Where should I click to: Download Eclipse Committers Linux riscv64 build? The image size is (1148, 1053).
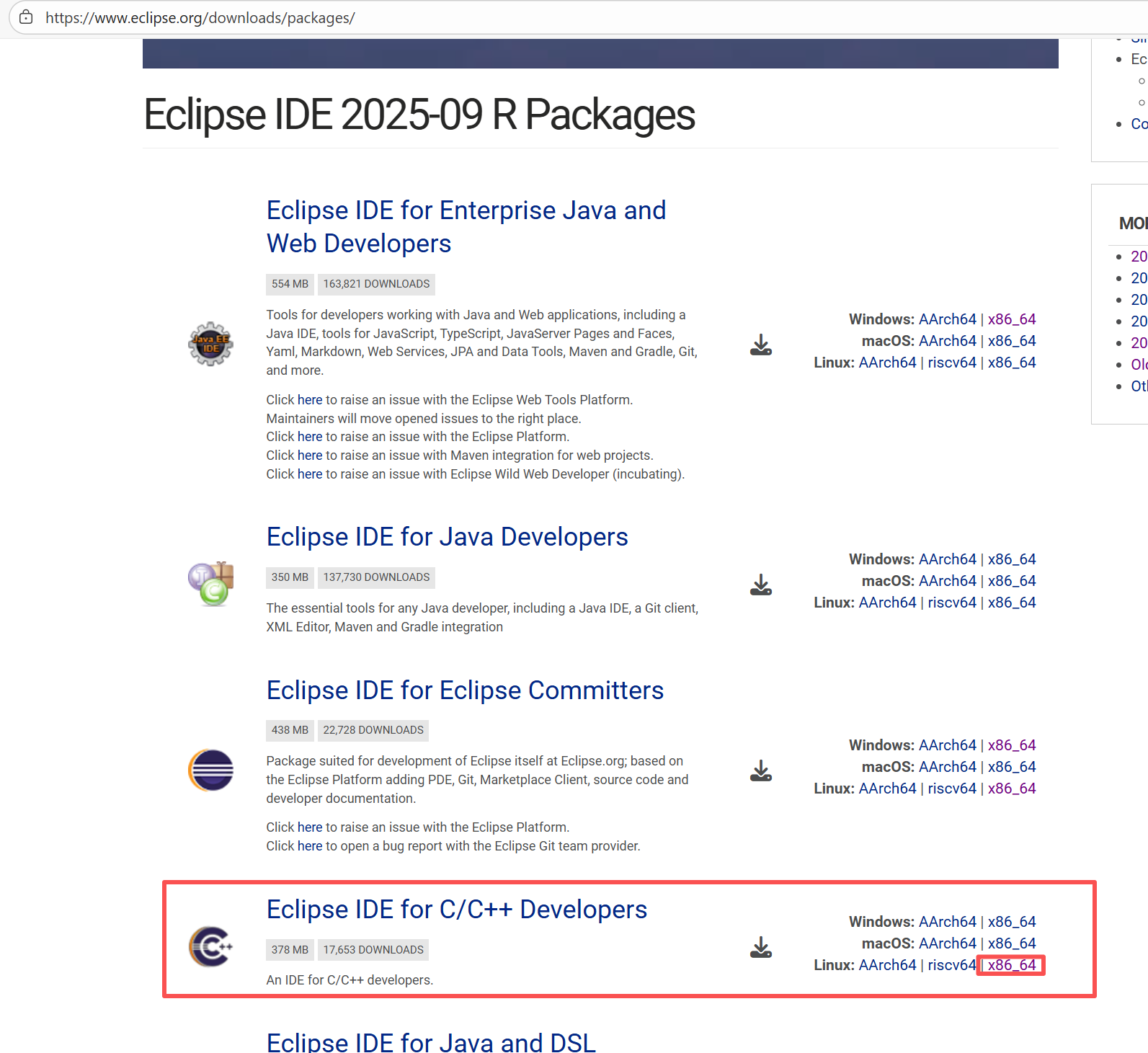[x=951, y=788]
